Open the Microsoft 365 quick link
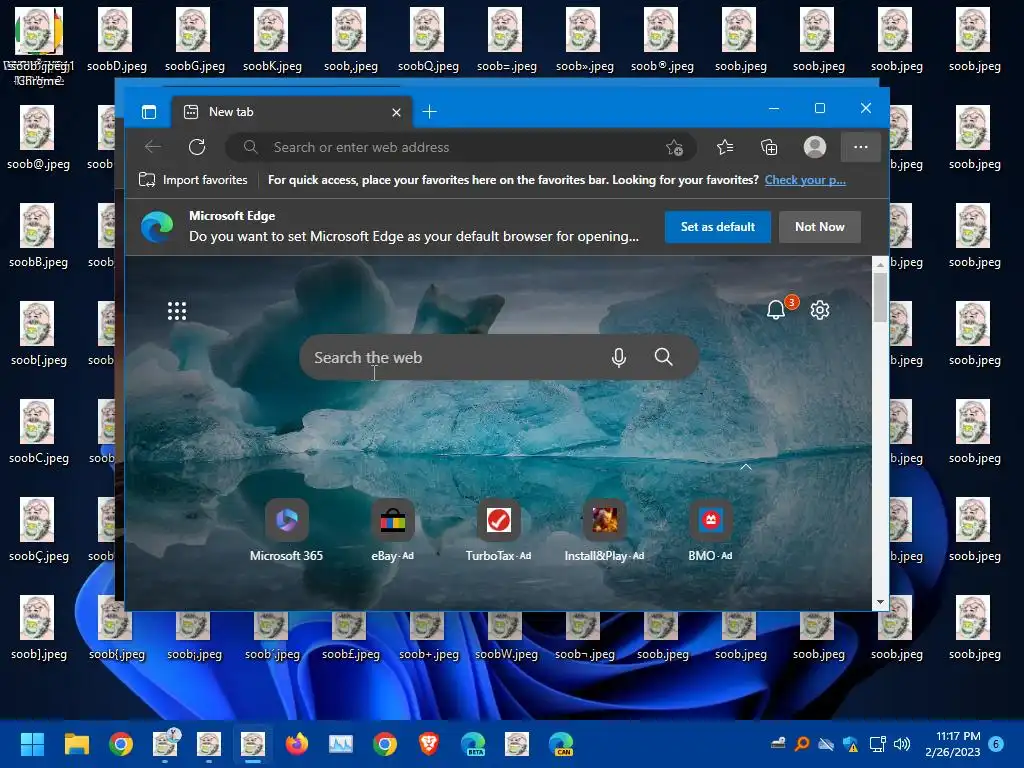Screen dimensions: 1024x768 tap(287, 530)
